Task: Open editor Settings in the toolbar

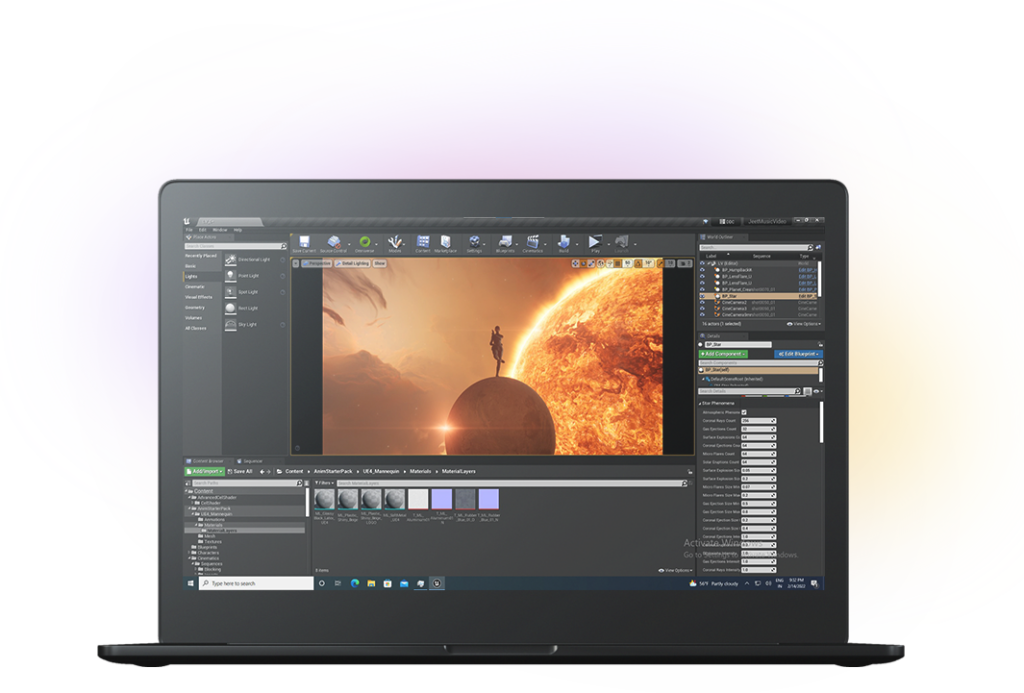Action: [x=474, y=243]
